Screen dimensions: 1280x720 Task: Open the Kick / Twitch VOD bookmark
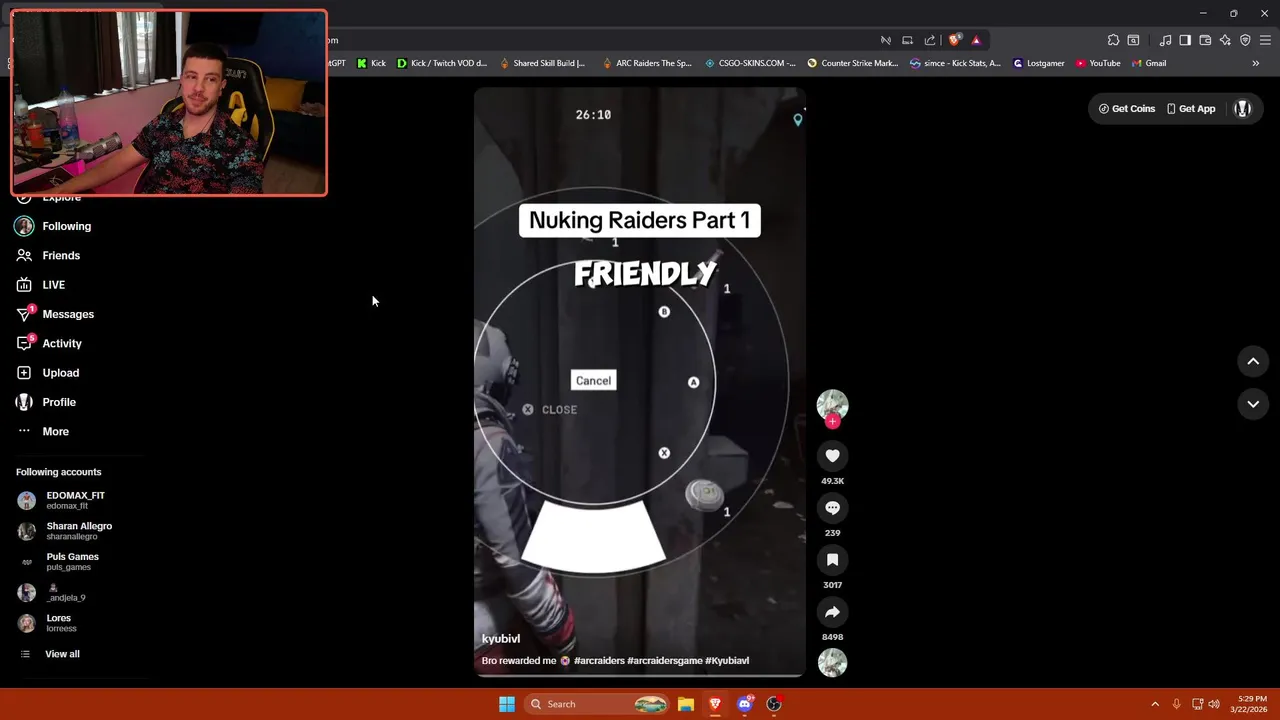click(x=442, y=63)
